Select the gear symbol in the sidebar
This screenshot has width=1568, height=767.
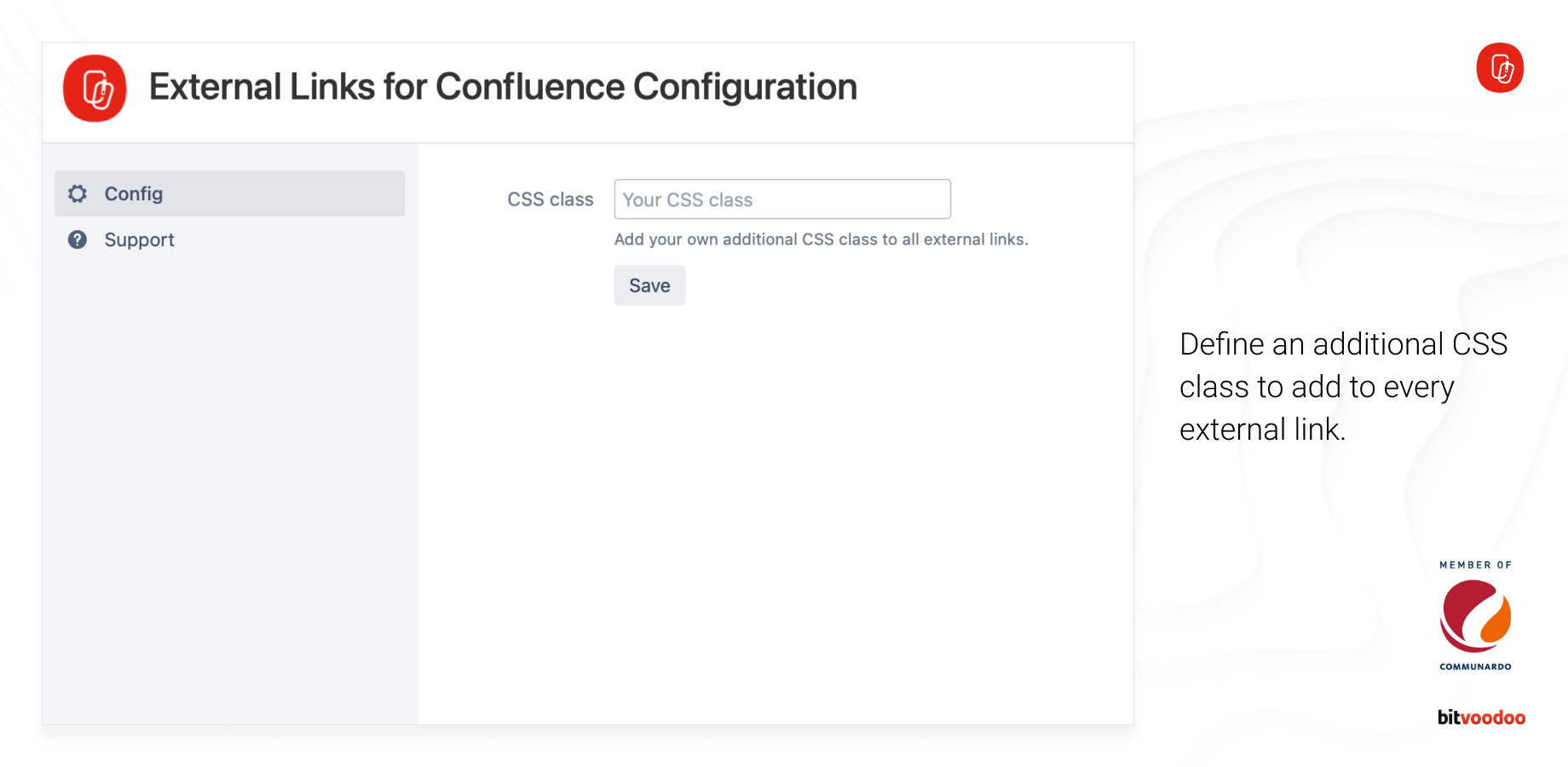pyautogui.click(x=78, y=193)
